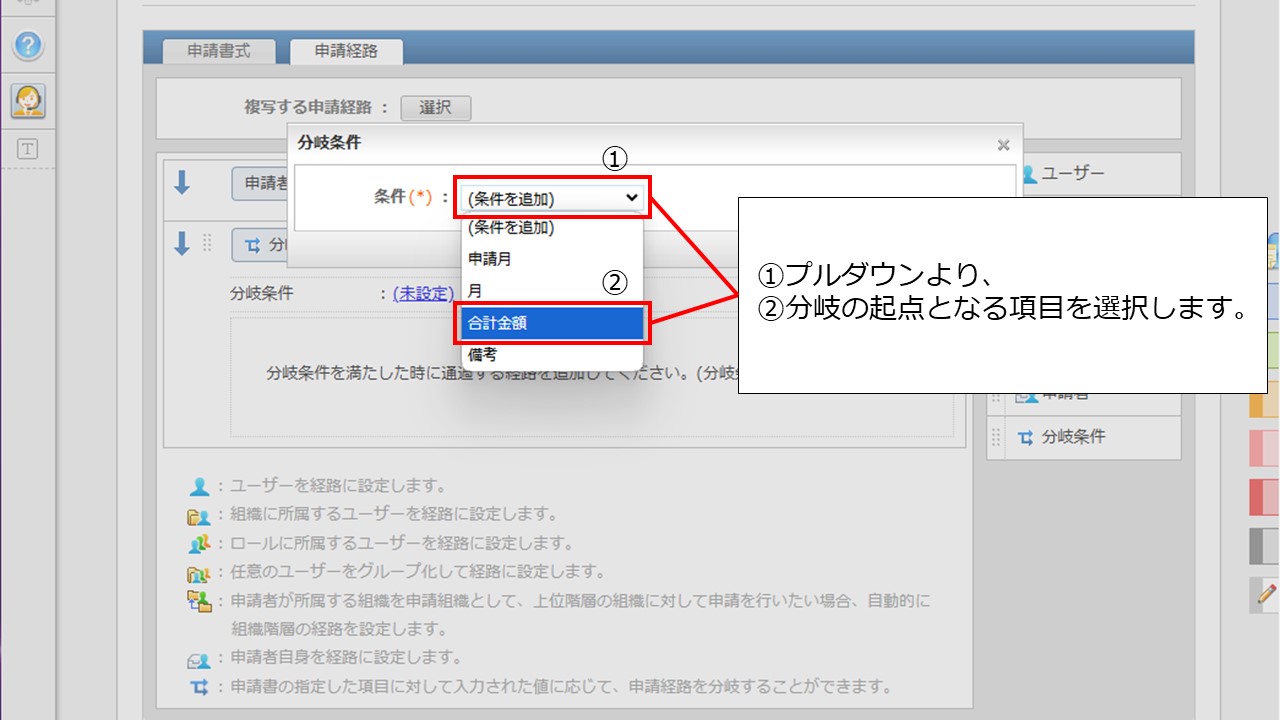1280x720 pixels.
Task: Select the 申請者 step button in the route
Action: (261, 183)
